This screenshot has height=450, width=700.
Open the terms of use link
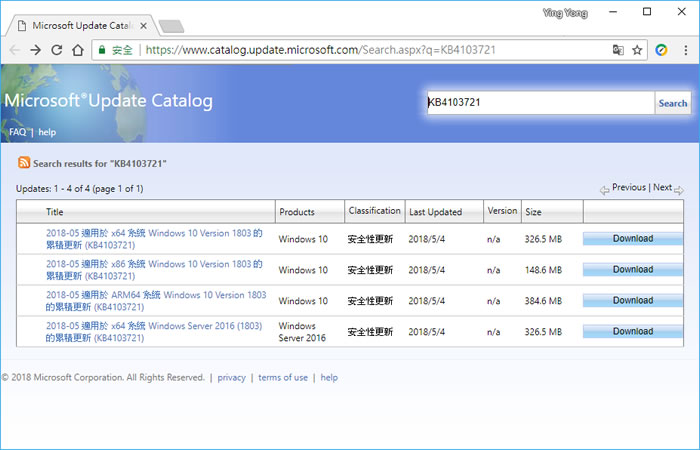pyautogui.click(x=283, y=378)
